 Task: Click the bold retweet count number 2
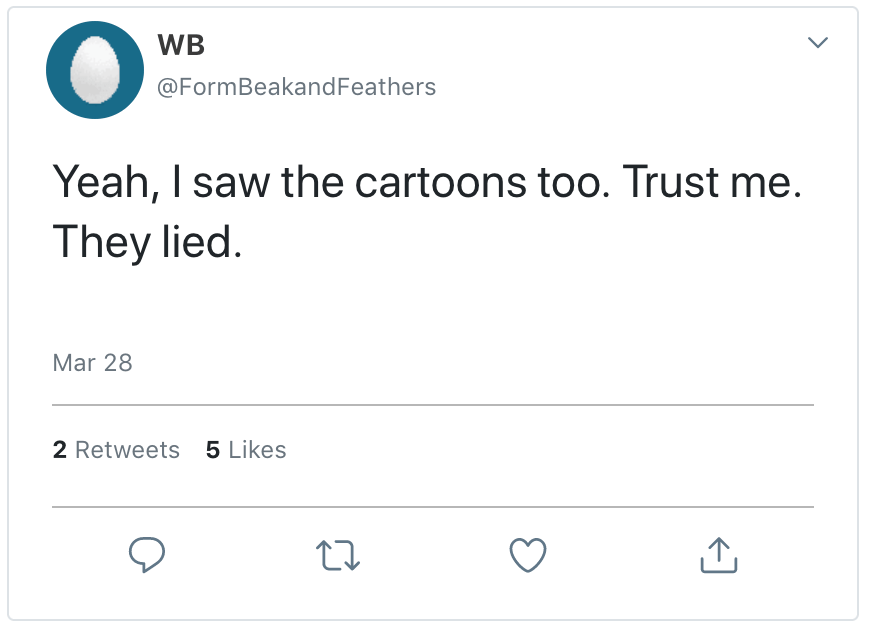click(x=59, y=450)
